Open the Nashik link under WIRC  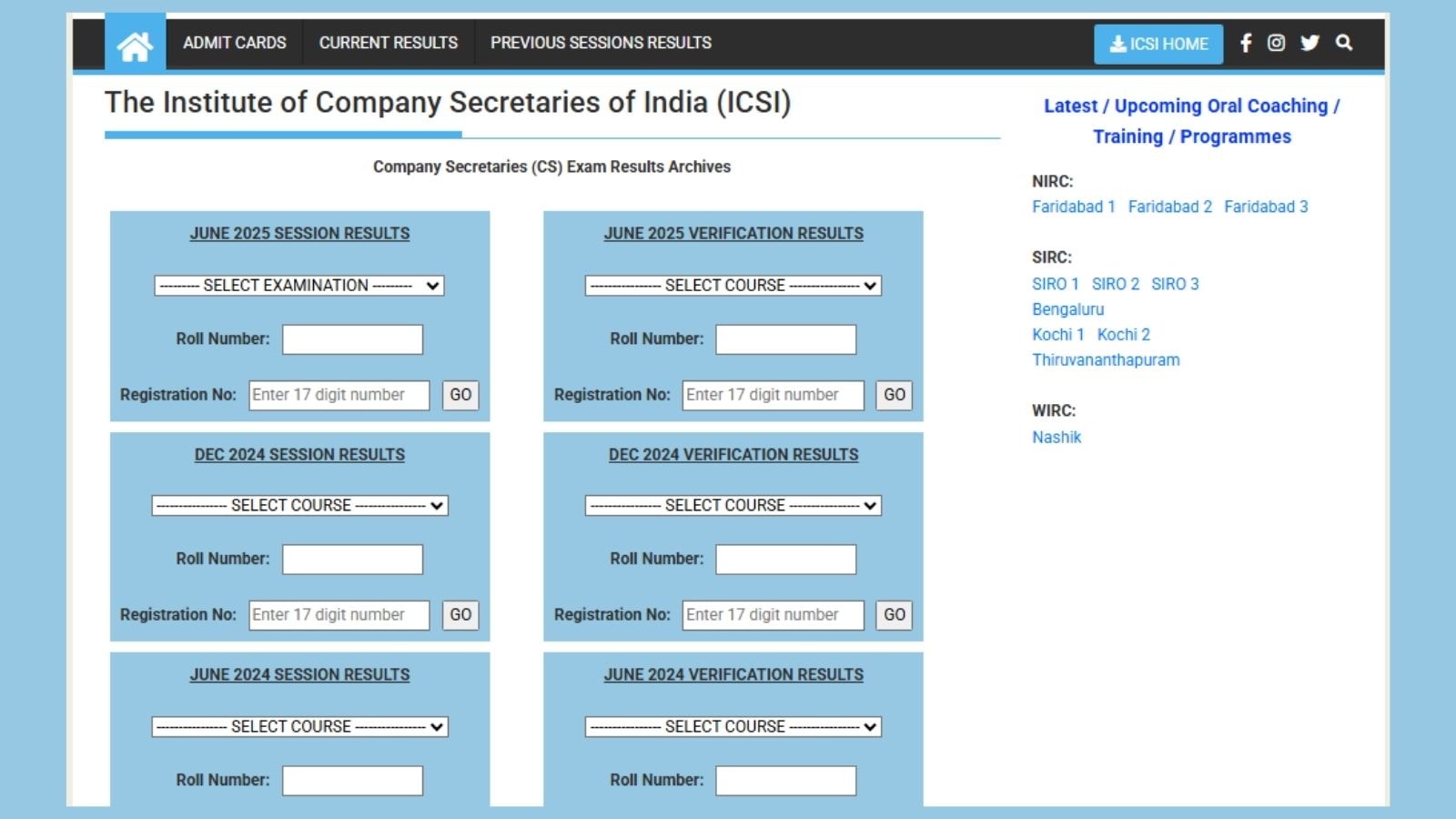1057,437
